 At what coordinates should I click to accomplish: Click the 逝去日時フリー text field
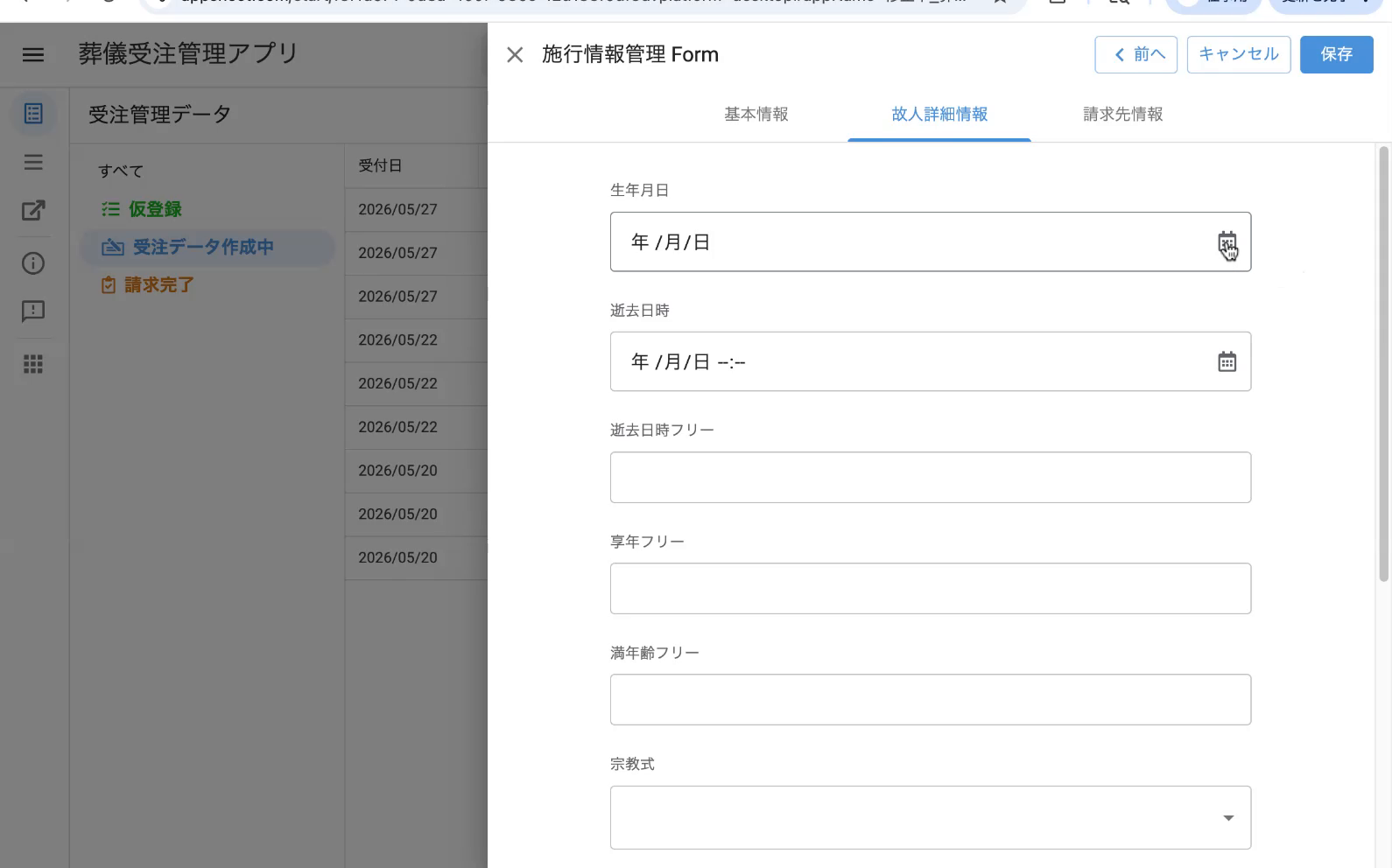coord(930,477)
